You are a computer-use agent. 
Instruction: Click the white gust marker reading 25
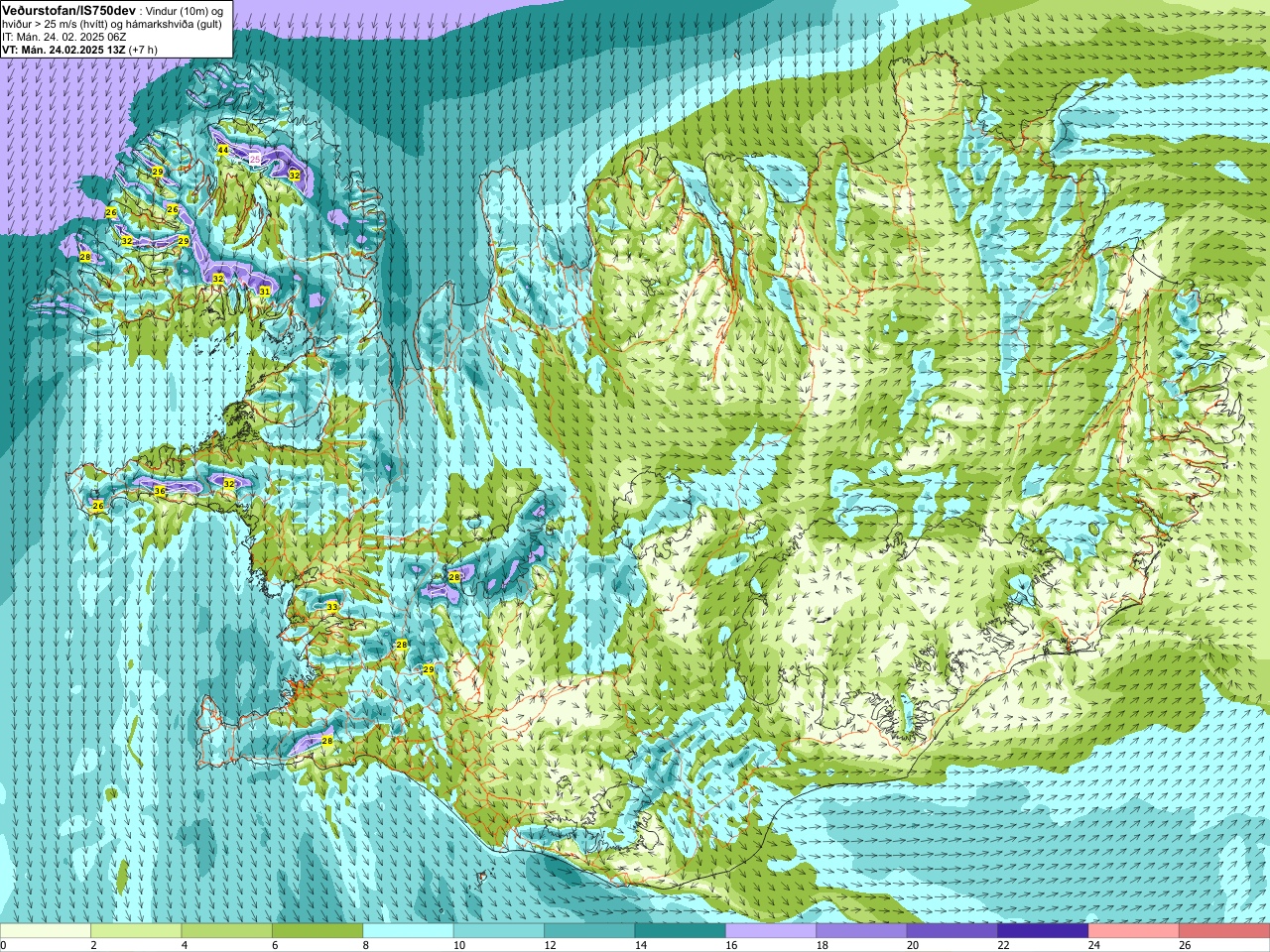coord(255,159)
